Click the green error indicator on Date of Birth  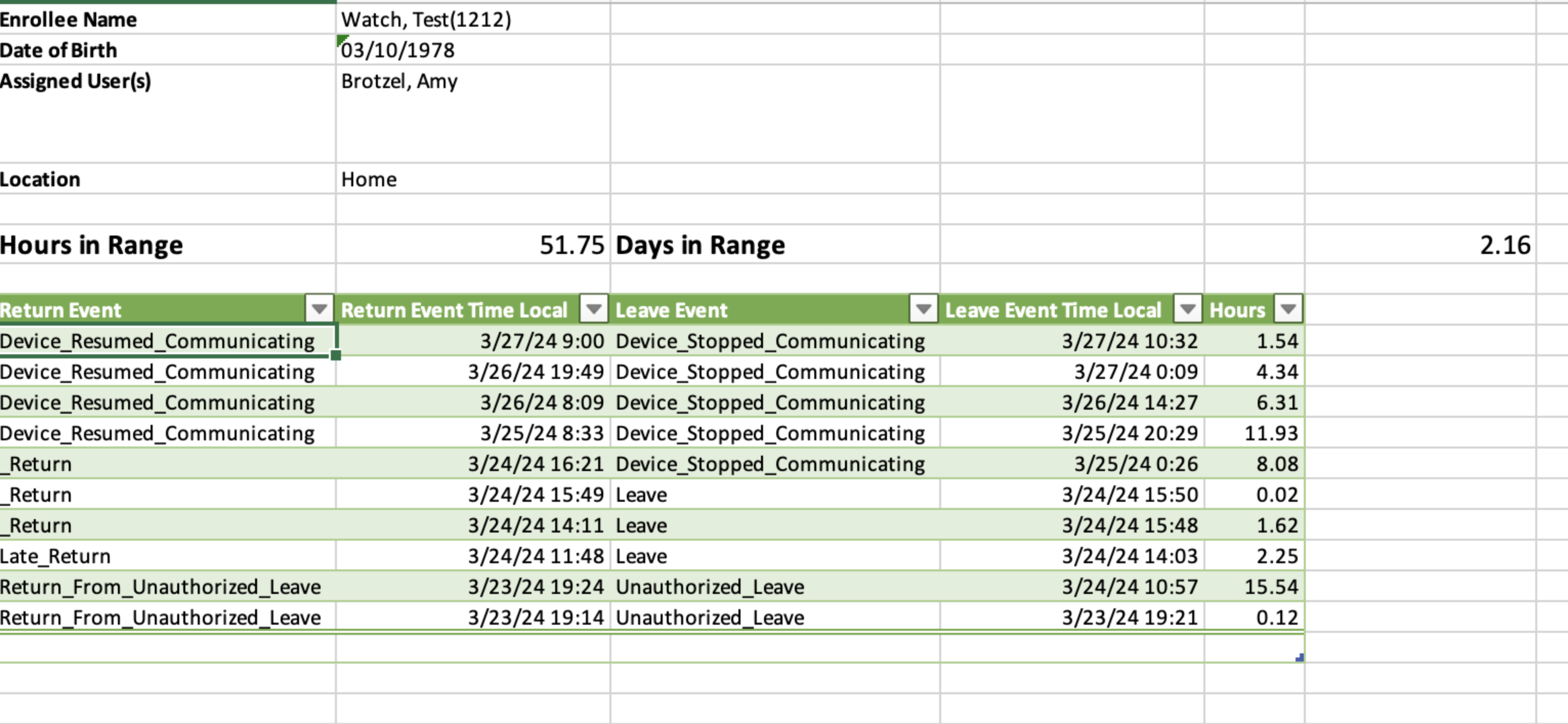point(341,39)
